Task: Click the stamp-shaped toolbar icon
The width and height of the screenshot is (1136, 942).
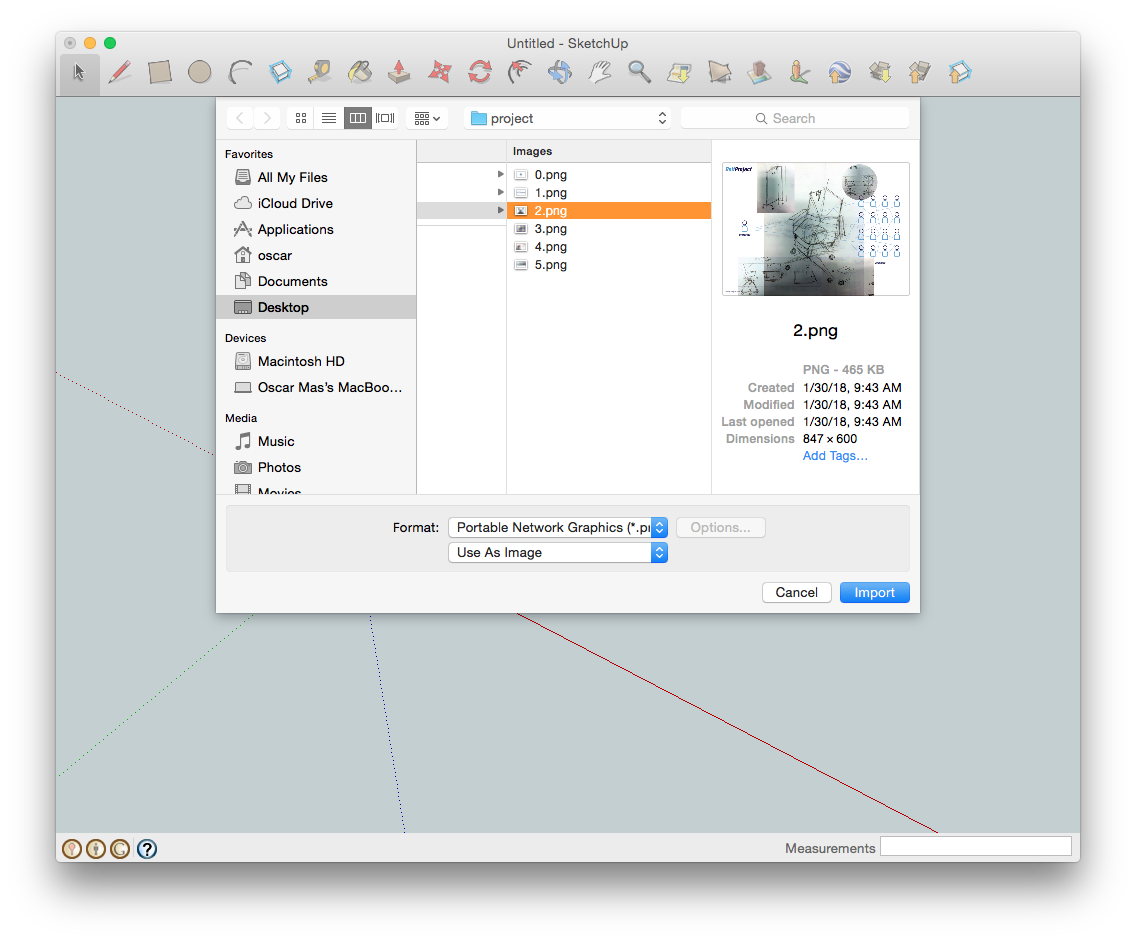Action: [x=759, y=72]
